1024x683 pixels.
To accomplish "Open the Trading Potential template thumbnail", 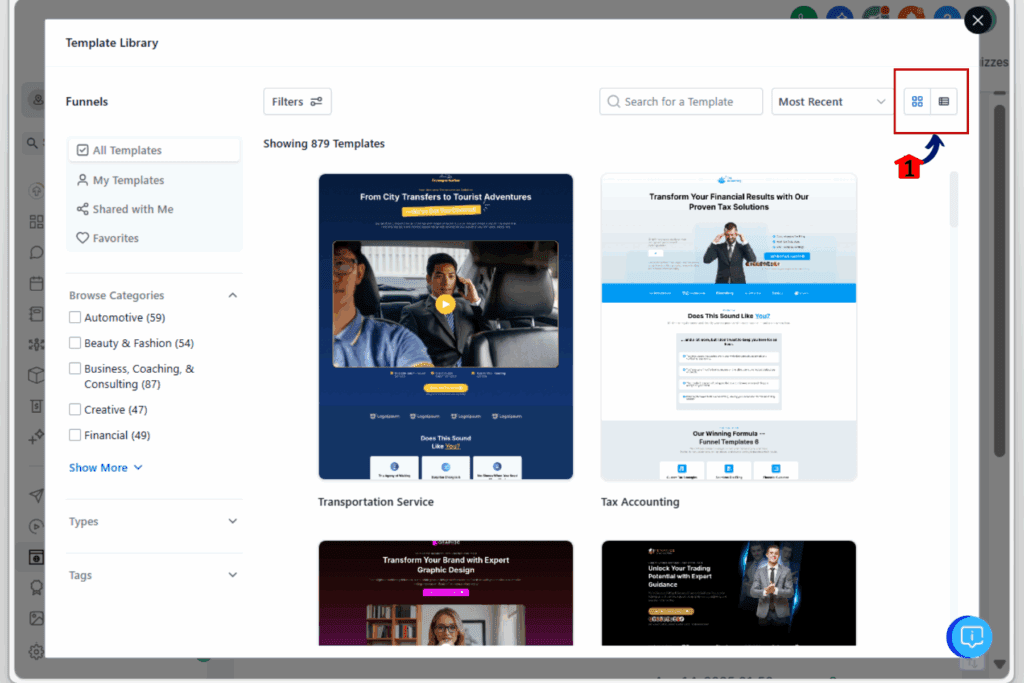I will (728, 593).
